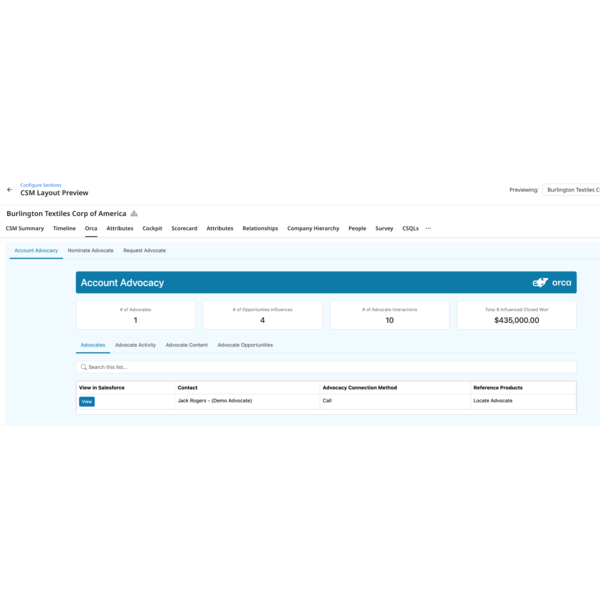Click the # of Advocate Interactions card

(x=390, y=315)
